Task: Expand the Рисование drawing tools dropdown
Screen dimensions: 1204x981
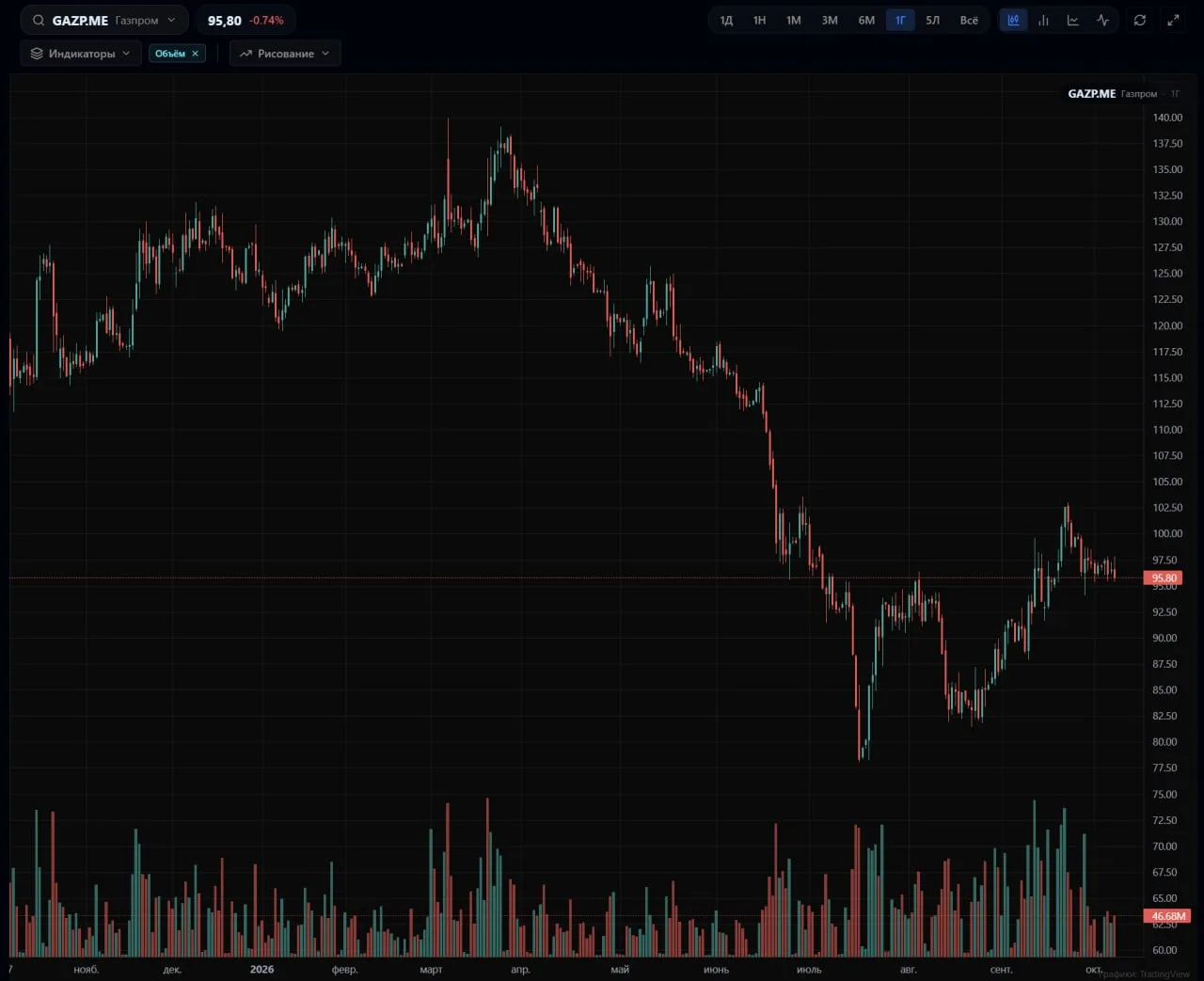Action: [x=285, y=54]
